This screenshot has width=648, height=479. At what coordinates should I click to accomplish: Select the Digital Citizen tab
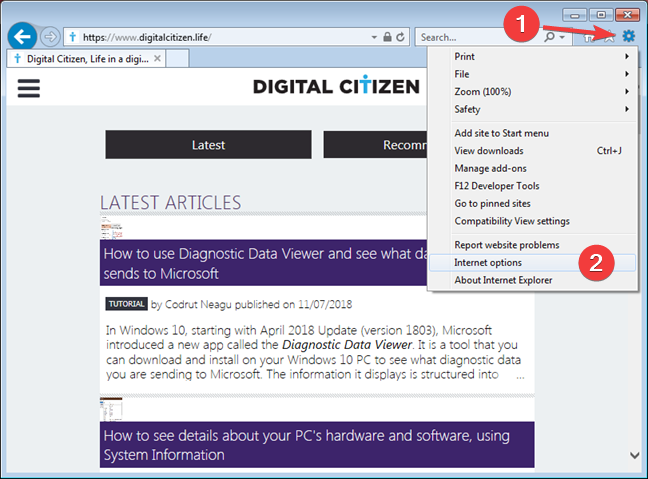87,59
